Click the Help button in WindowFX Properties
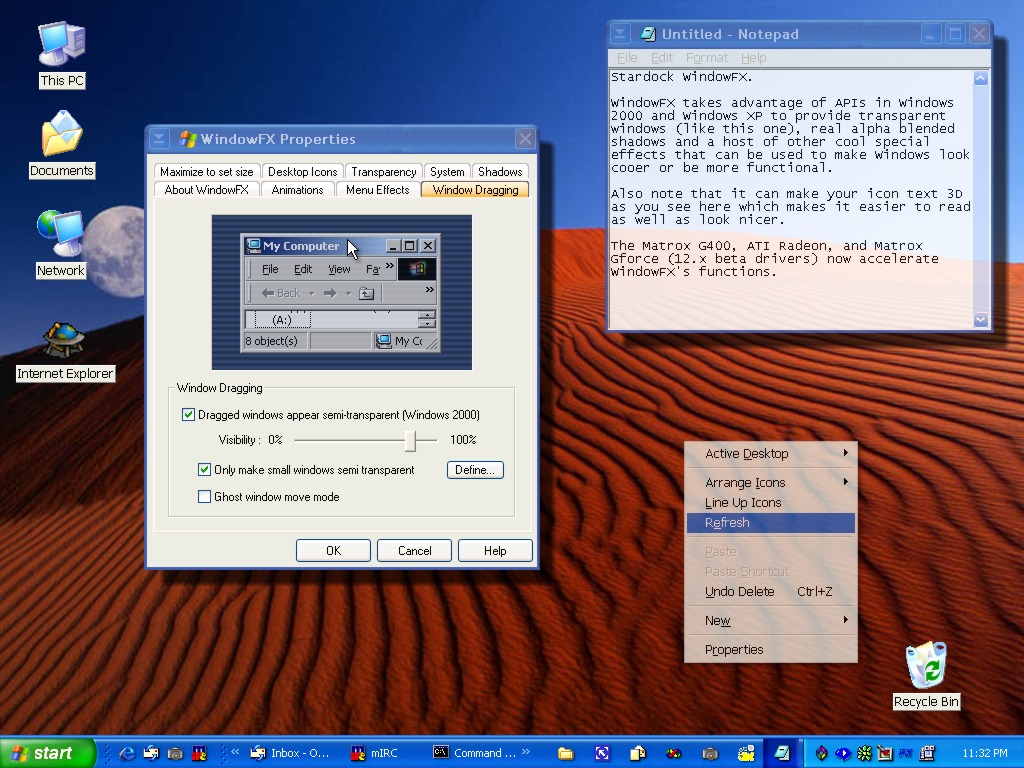Image resolution: width=1024 pixels, height=768 pixels. click(x=495, y=551)
